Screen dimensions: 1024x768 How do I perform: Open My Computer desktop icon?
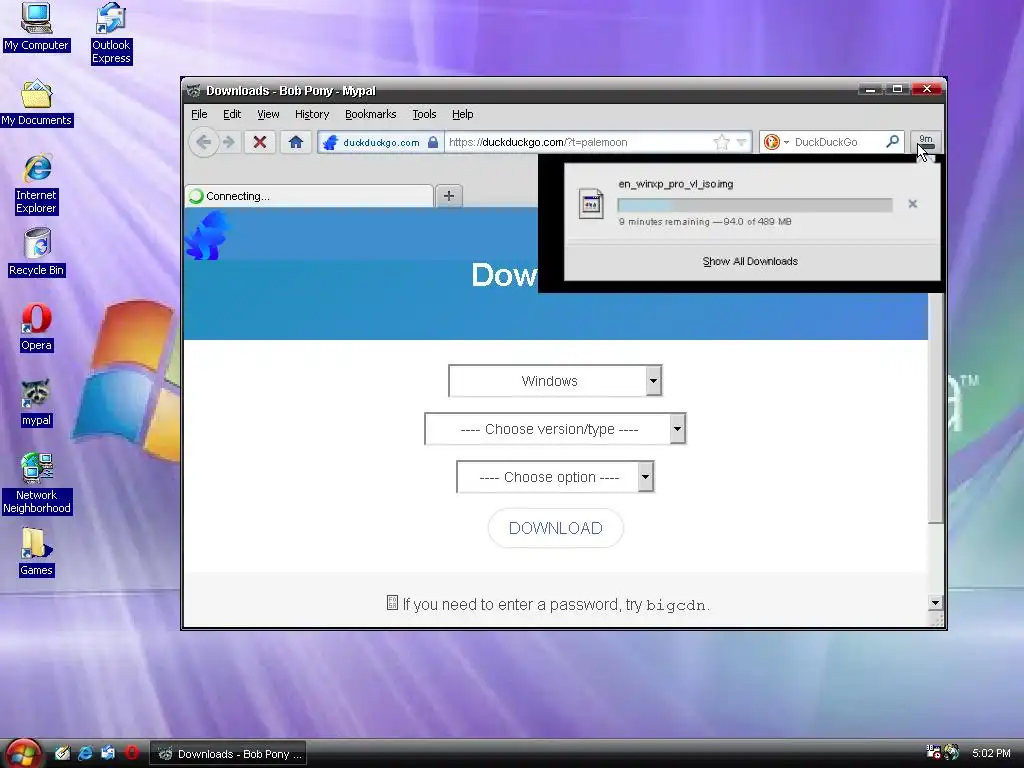[36, 26]
